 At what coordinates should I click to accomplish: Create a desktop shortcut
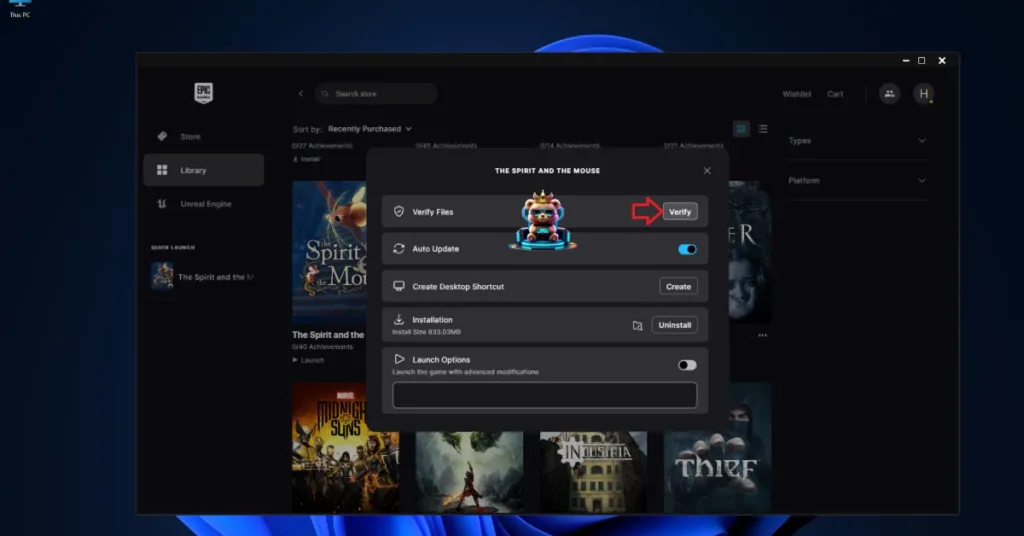coord(679,287)
